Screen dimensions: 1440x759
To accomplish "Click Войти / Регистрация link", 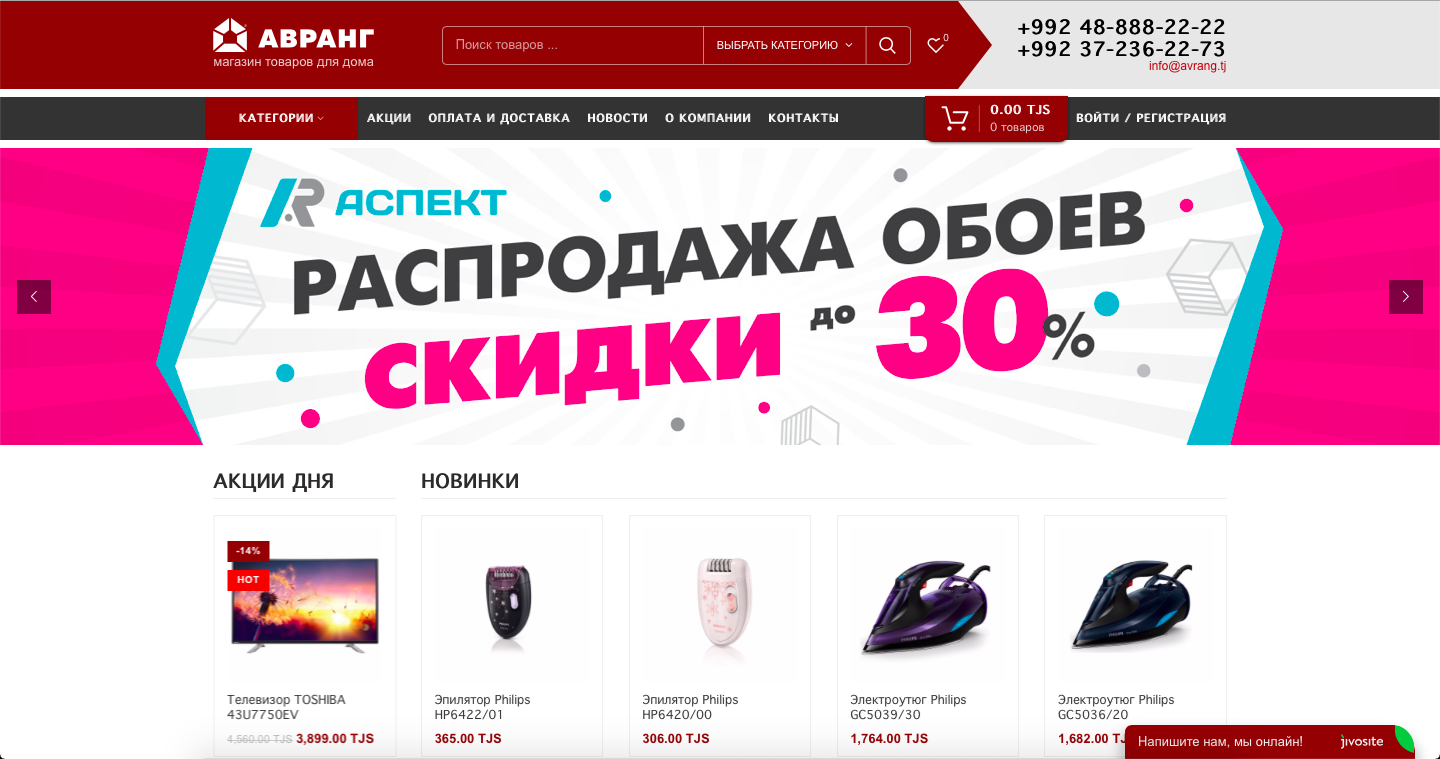I will click(1151, 118).
